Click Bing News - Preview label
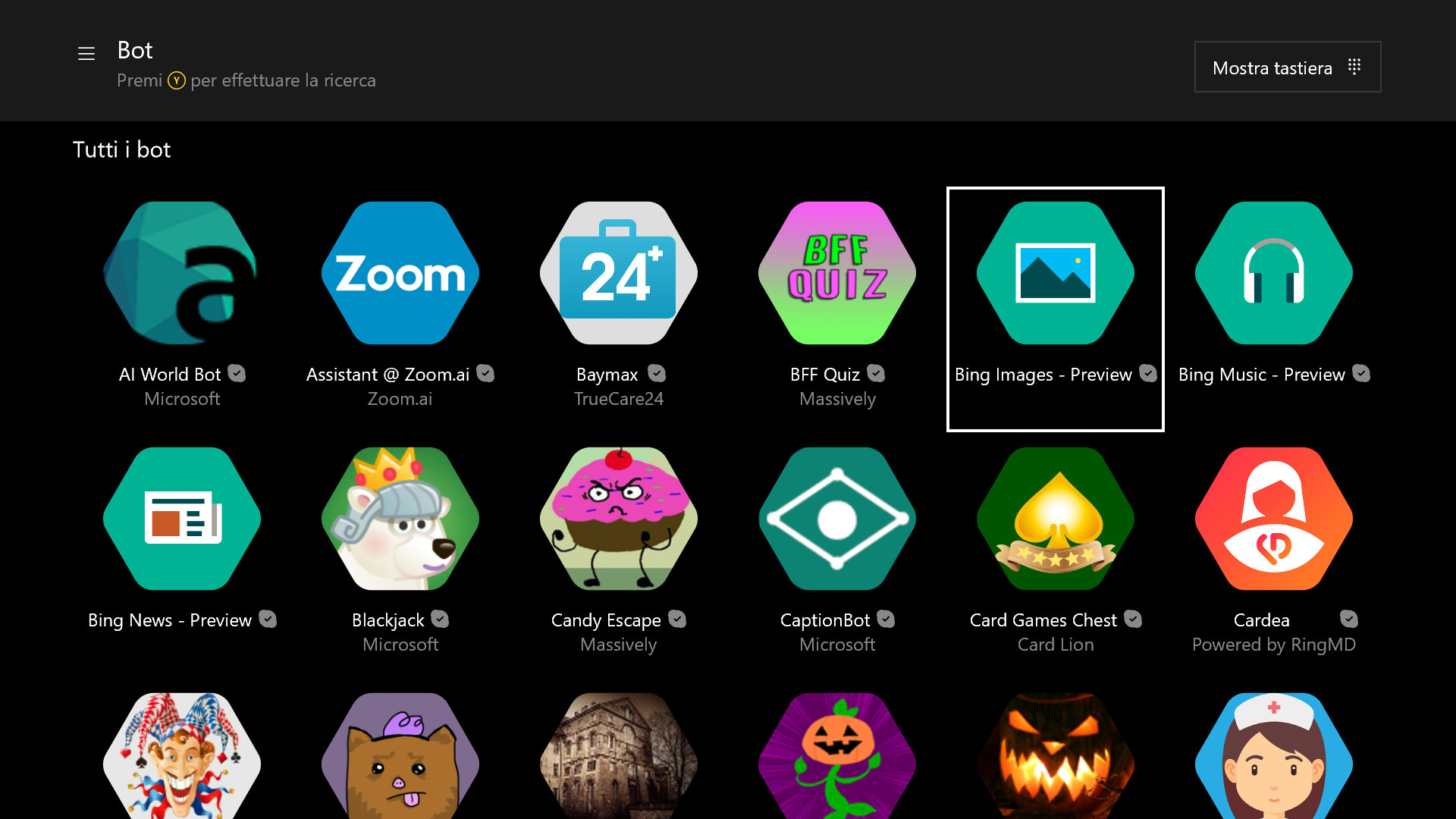 pos(170,620)
